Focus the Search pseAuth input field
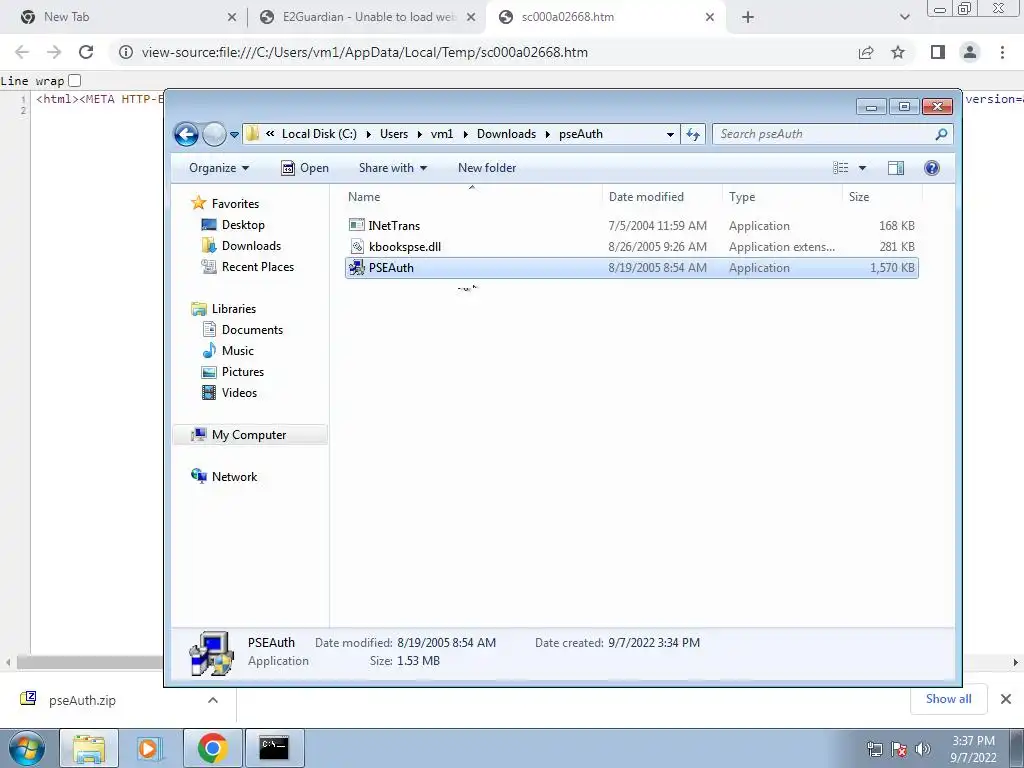The width and height of the screenshot is (1024, 768). pos(823,135)
